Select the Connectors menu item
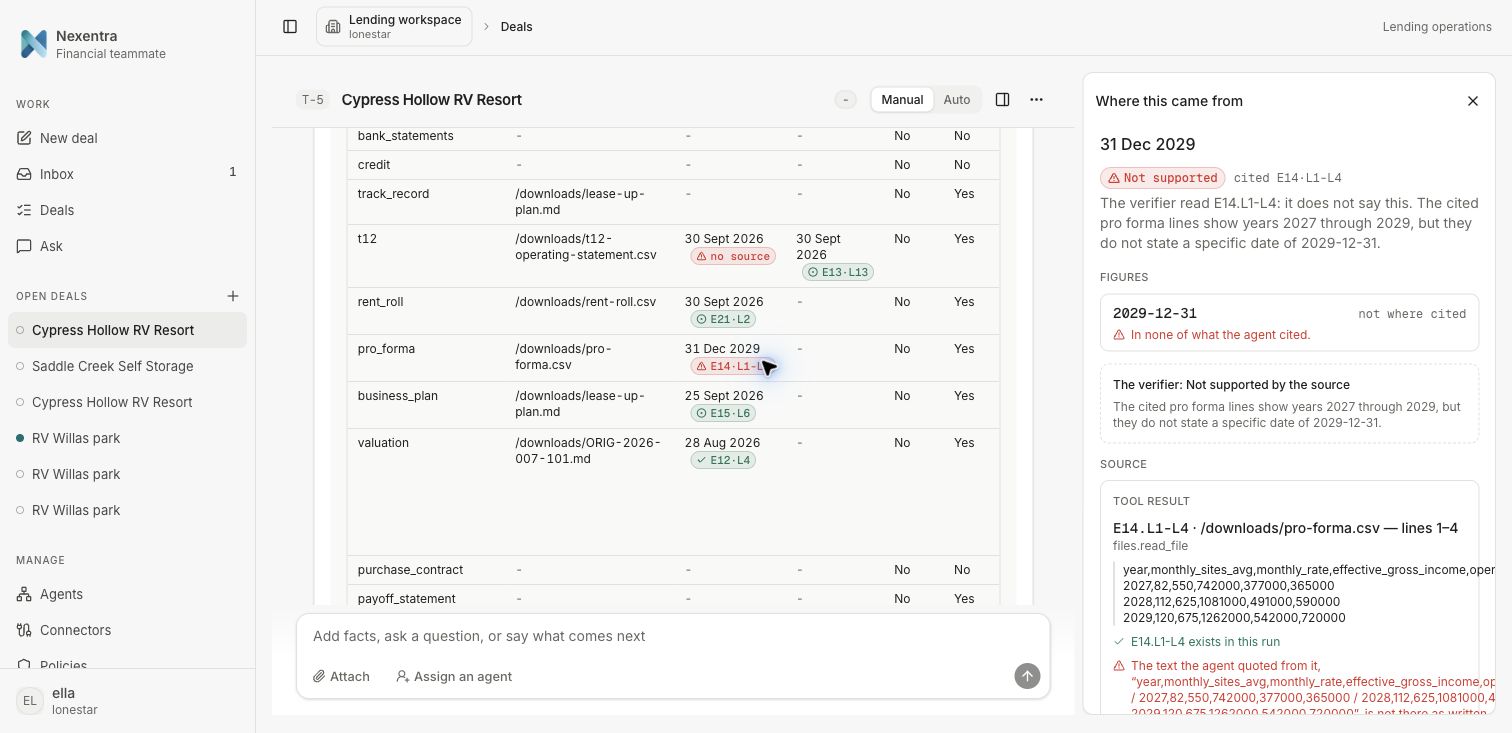The image size is (1512, 733). 127,630
